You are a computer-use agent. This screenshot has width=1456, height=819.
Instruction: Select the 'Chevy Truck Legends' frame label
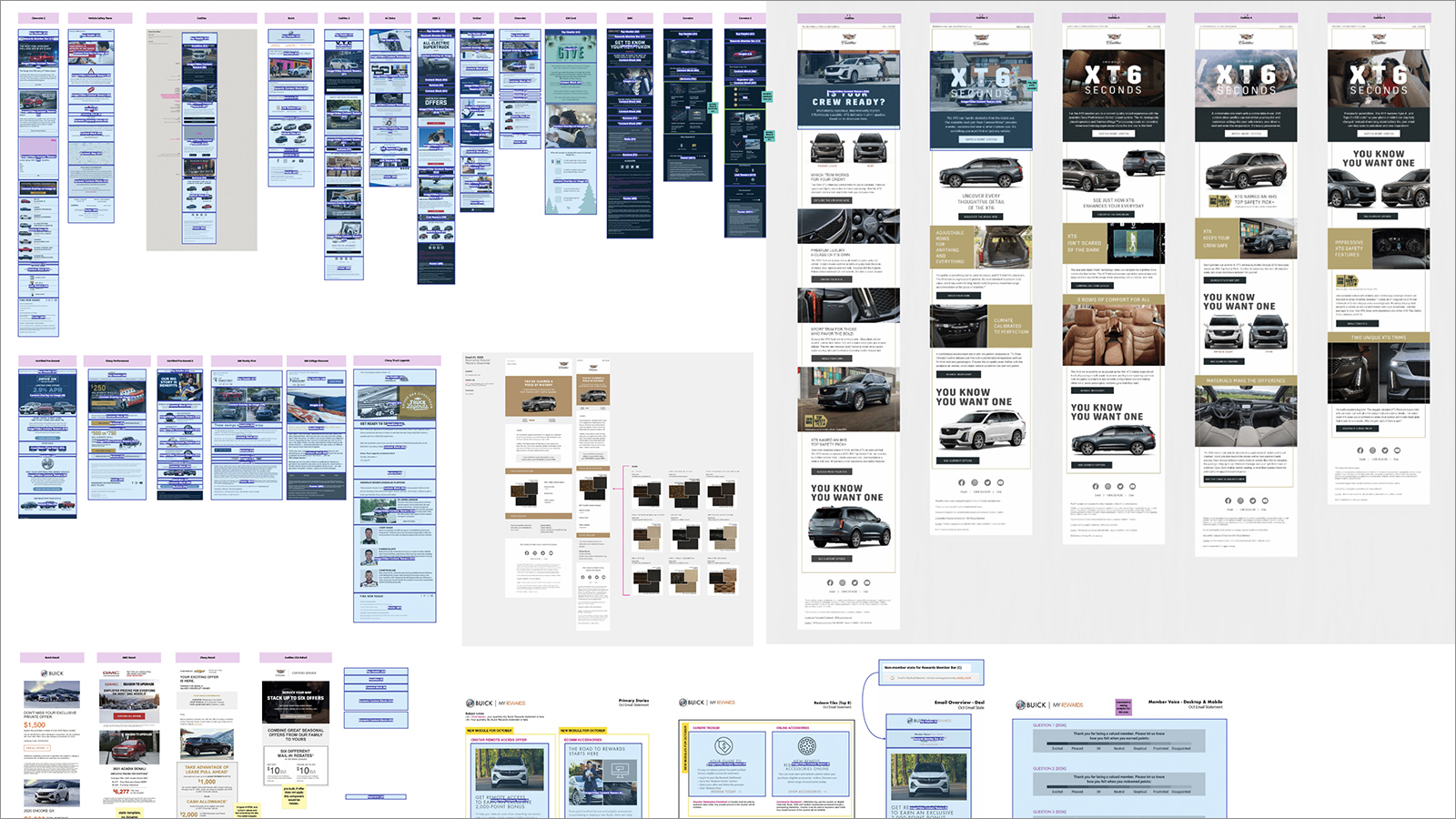coord(397,361)
